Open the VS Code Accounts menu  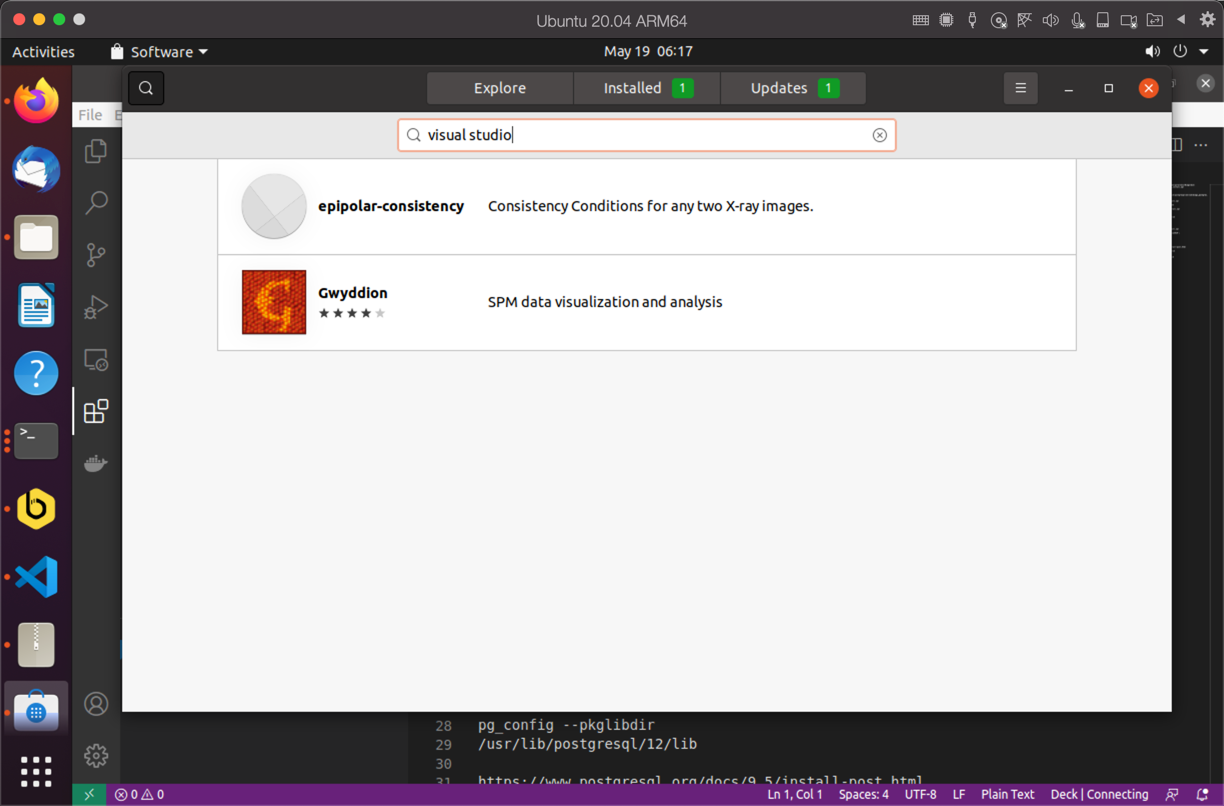click(x=96, y=704)
